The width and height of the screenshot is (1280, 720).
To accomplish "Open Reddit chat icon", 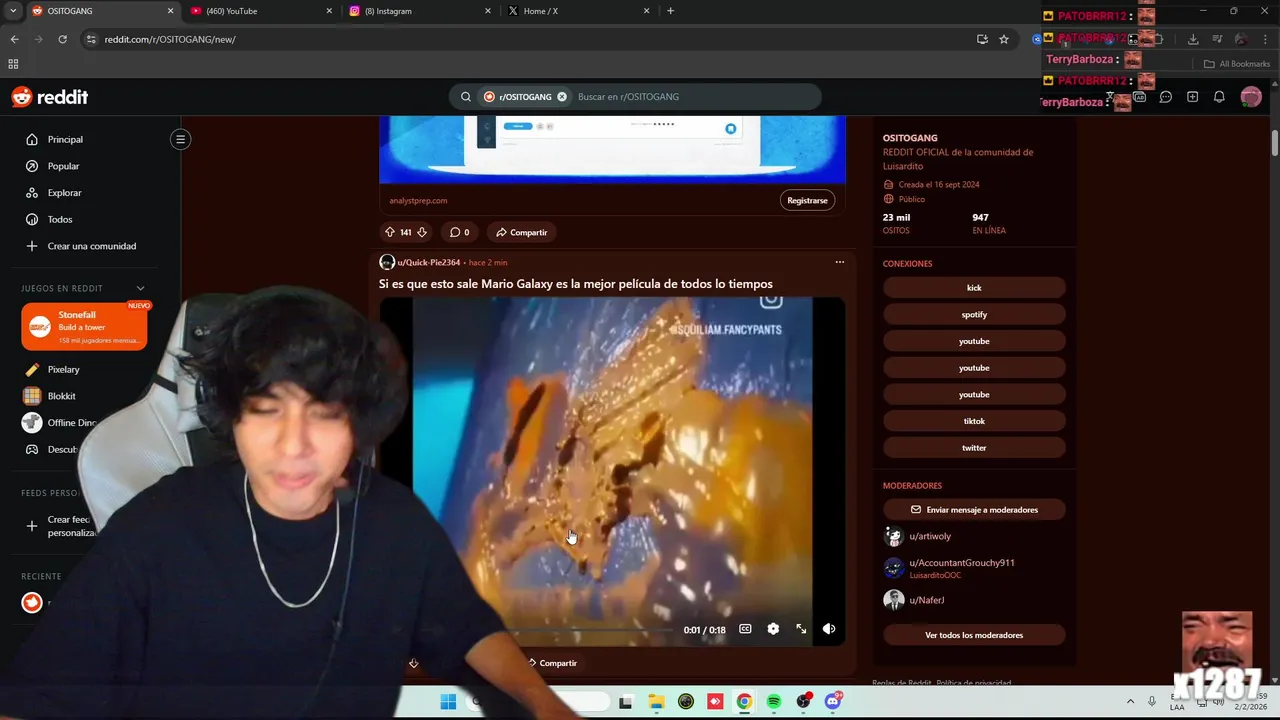I will [1166, 97].
